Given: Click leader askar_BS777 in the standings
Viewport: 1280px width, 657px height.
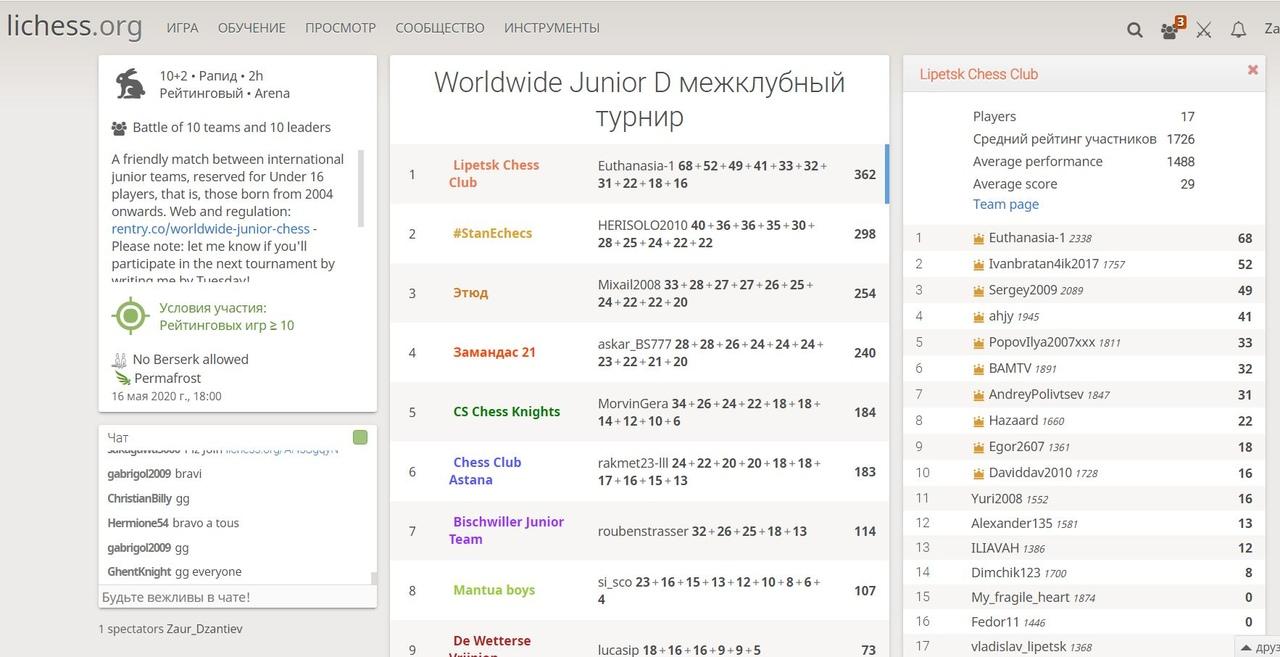Looking at the screenshot, I should tap(634, 344).
